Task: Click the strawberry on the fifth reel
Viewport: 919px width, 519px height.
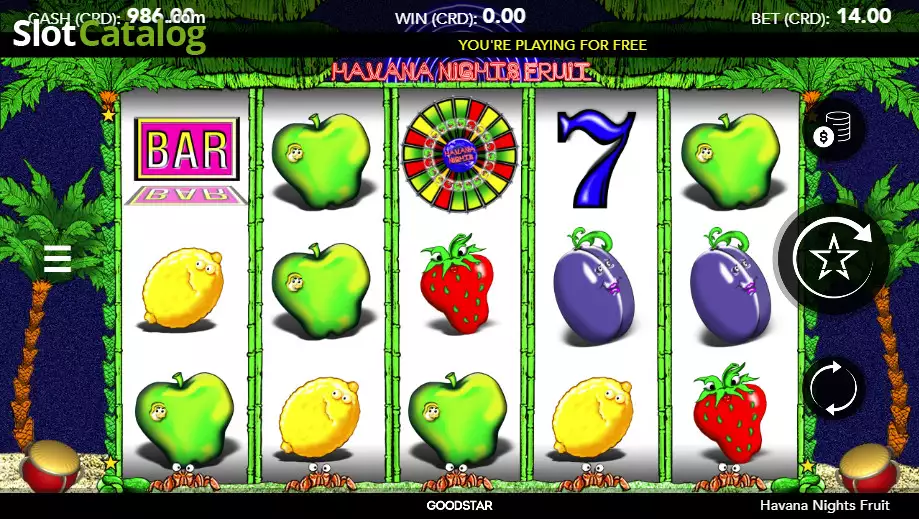Action: [x=730, y=412]
